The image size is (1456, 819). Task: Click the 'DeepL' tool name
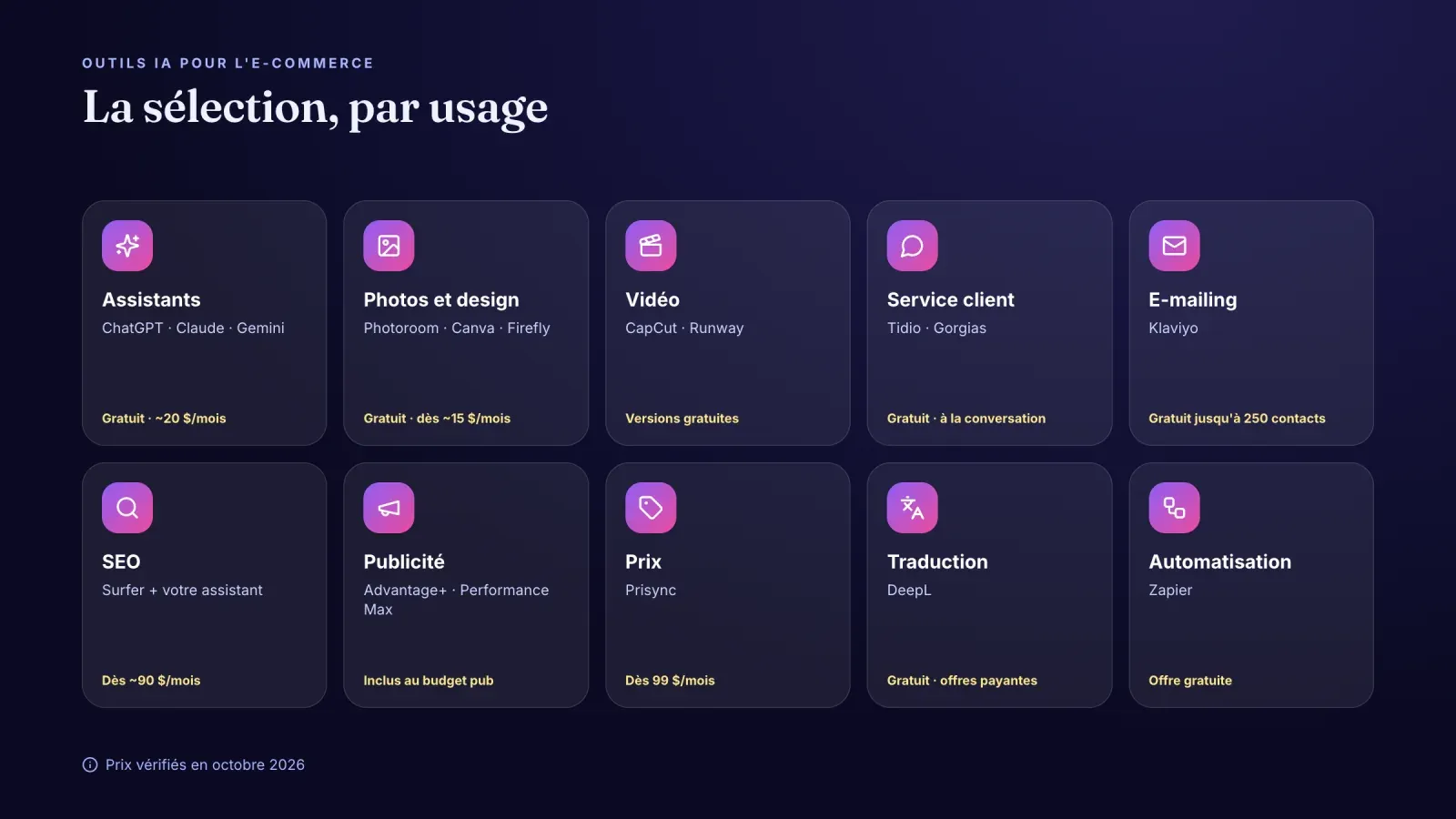pos(909,591)
